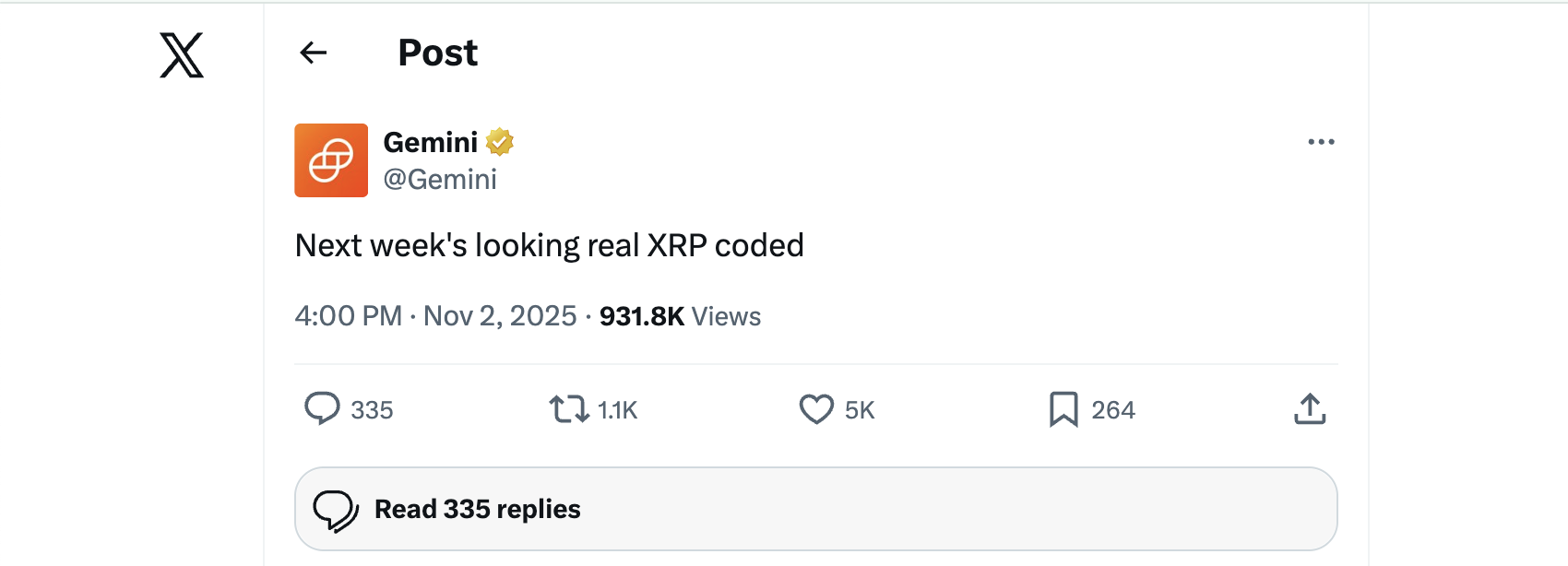Open Gemini's orange profile avatar
1568x566 pixels.
(x=331, y=160)
